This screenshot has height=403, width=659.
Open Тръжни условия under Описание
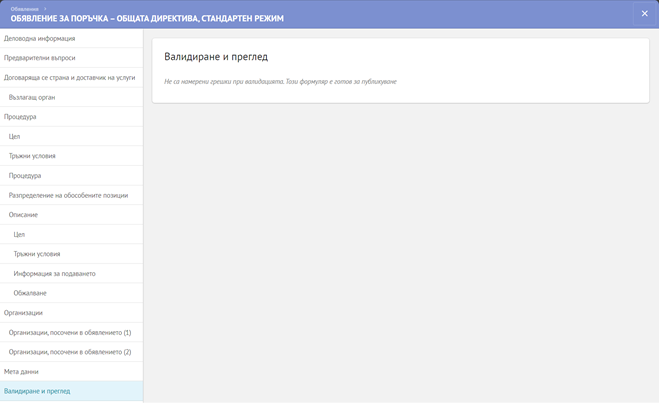pyautogui.click(x=37, y=254)
